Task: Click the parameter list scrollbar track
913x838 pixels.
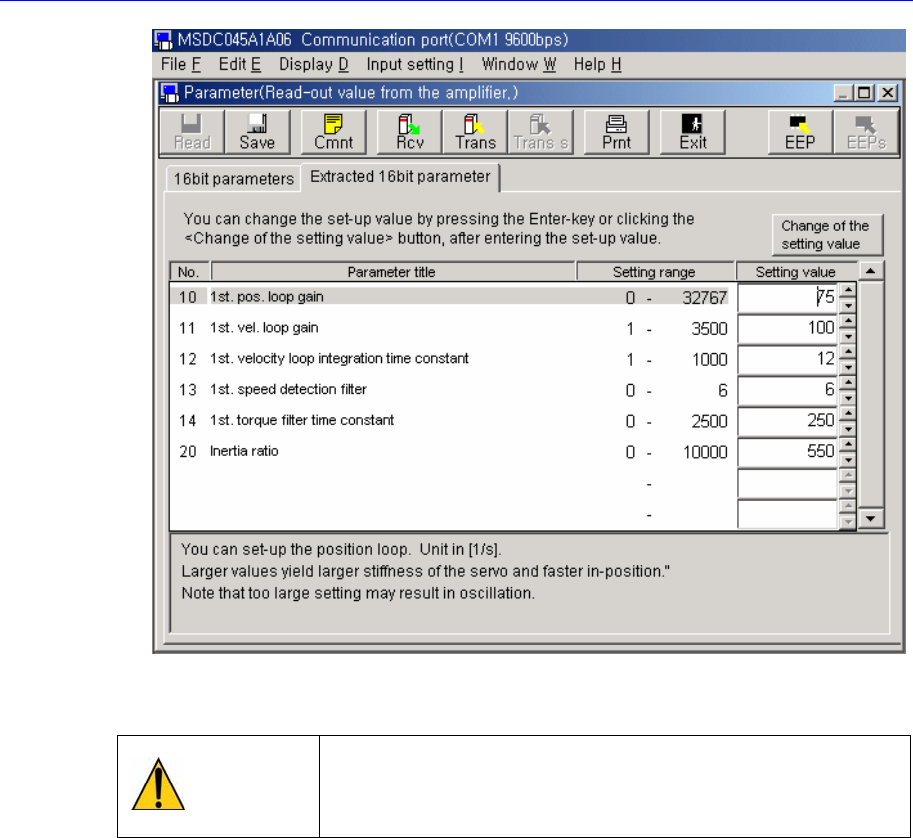Action: coord(870,394)
